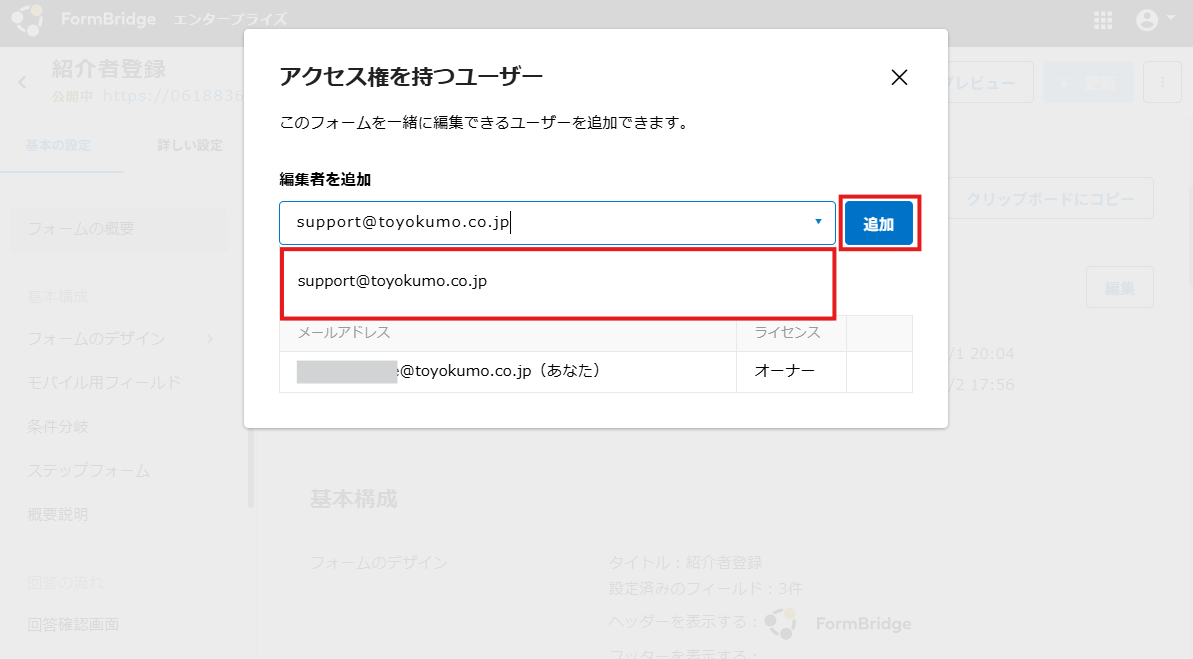Close the アクセス権を持つユーザー dialog
Screen dimensions: 1193x659
[899, 78]
